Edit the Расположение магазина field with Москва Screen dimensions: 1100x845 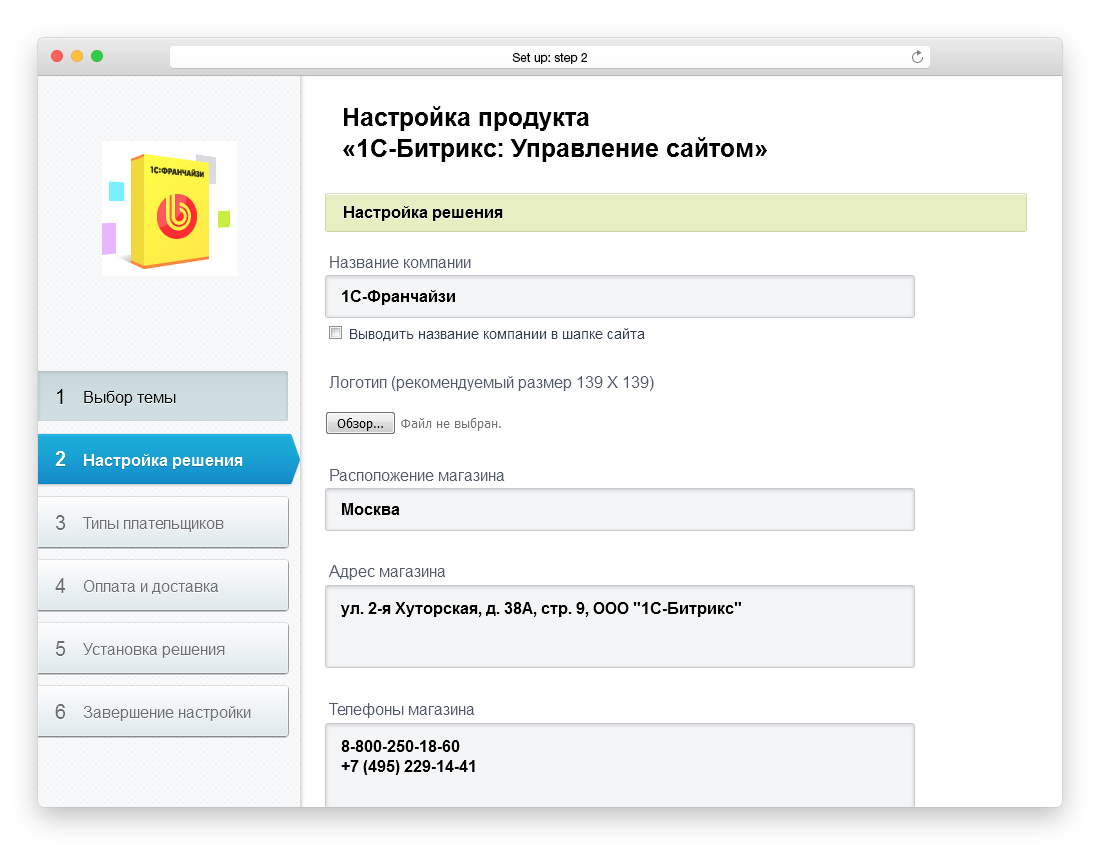(619, 510)
